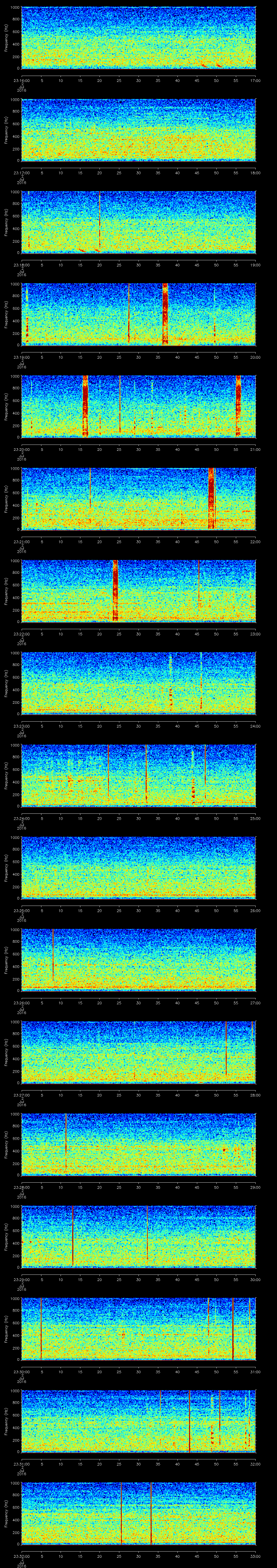Click the 23:18:00 start time label
Viewport: 277px width, 1568px height.
tap(21, 264)
